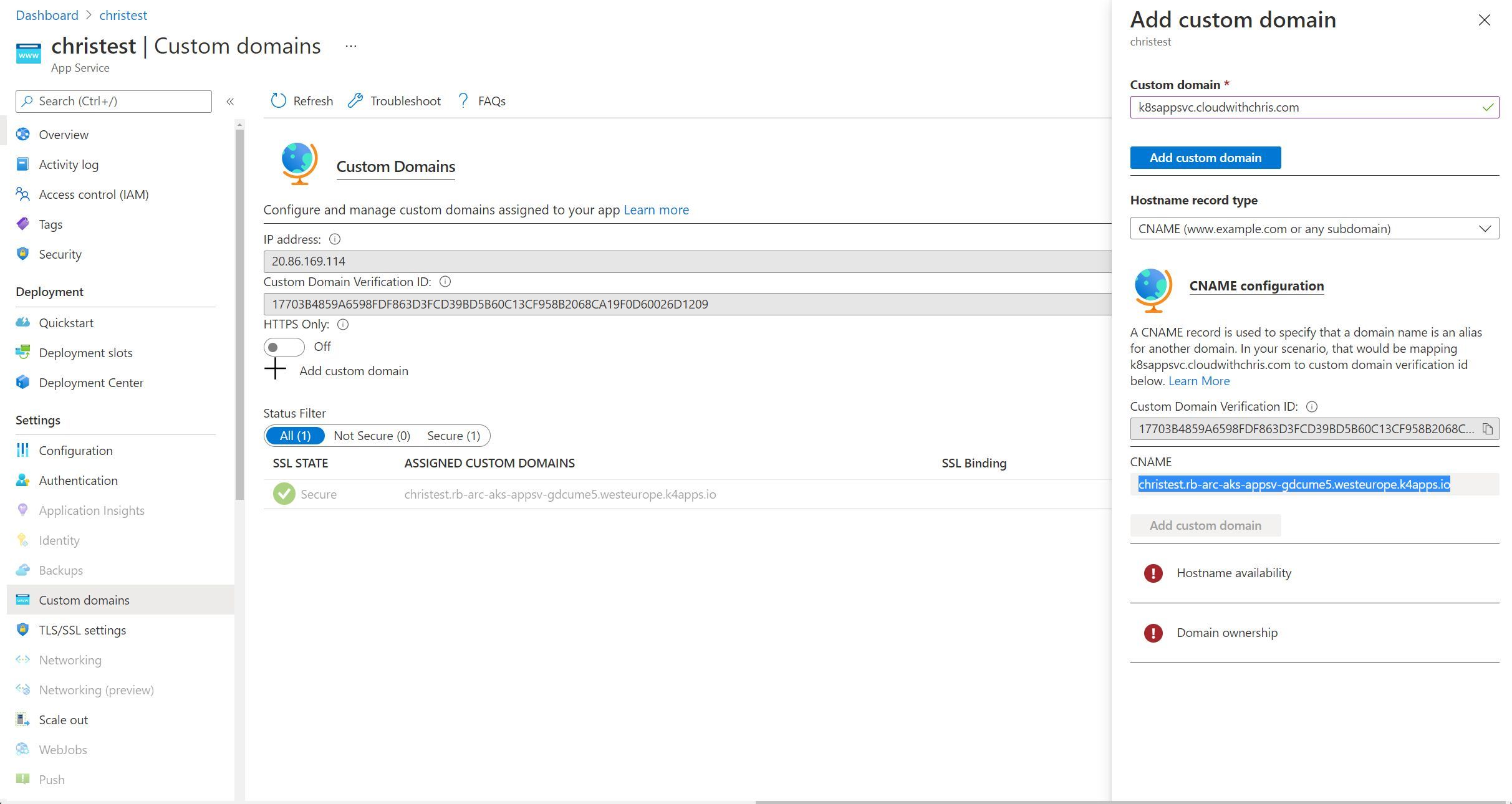Screen dimensions: 1512x804
Task: Click the Overview icon in sidebar
Action: pyautogui.click(x=23, y=135)
